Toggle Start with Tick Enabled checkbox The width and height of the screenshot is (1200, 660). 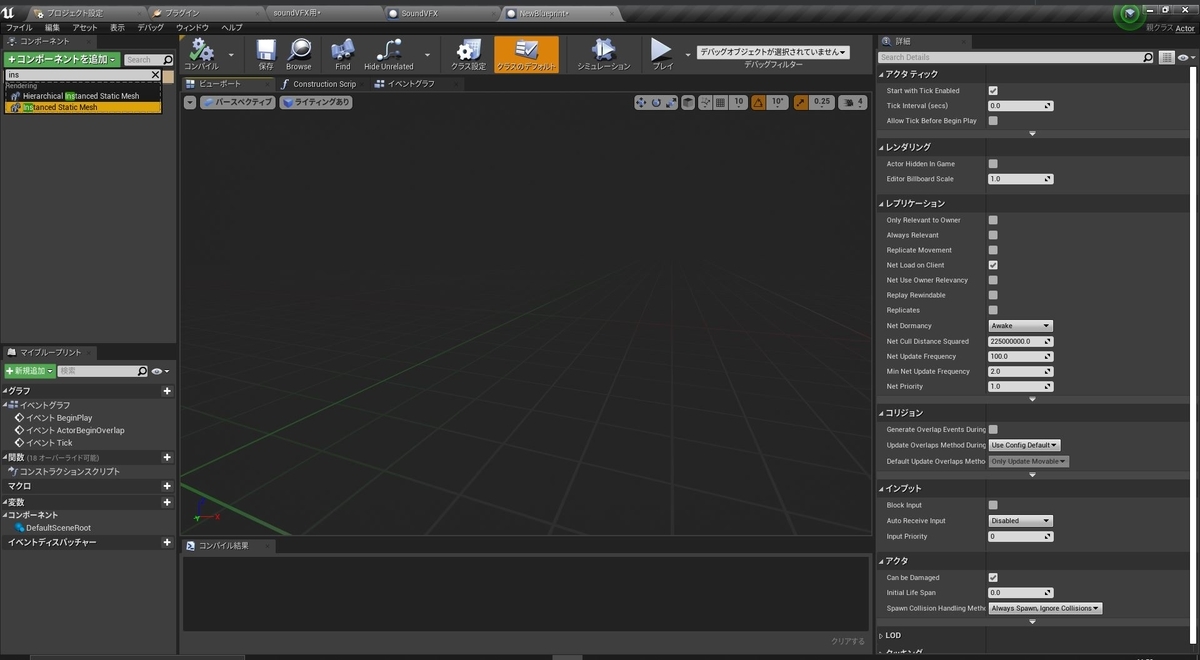[993, 91]
